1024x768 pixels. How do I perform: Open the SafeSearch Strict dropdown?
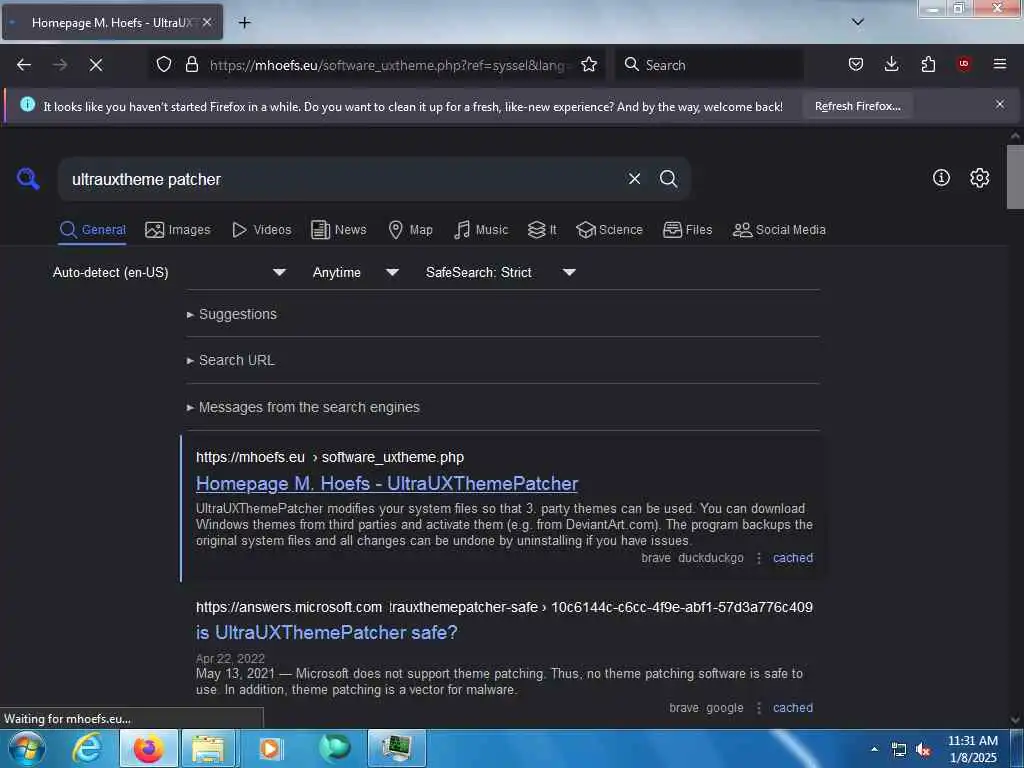pos(501,272)
